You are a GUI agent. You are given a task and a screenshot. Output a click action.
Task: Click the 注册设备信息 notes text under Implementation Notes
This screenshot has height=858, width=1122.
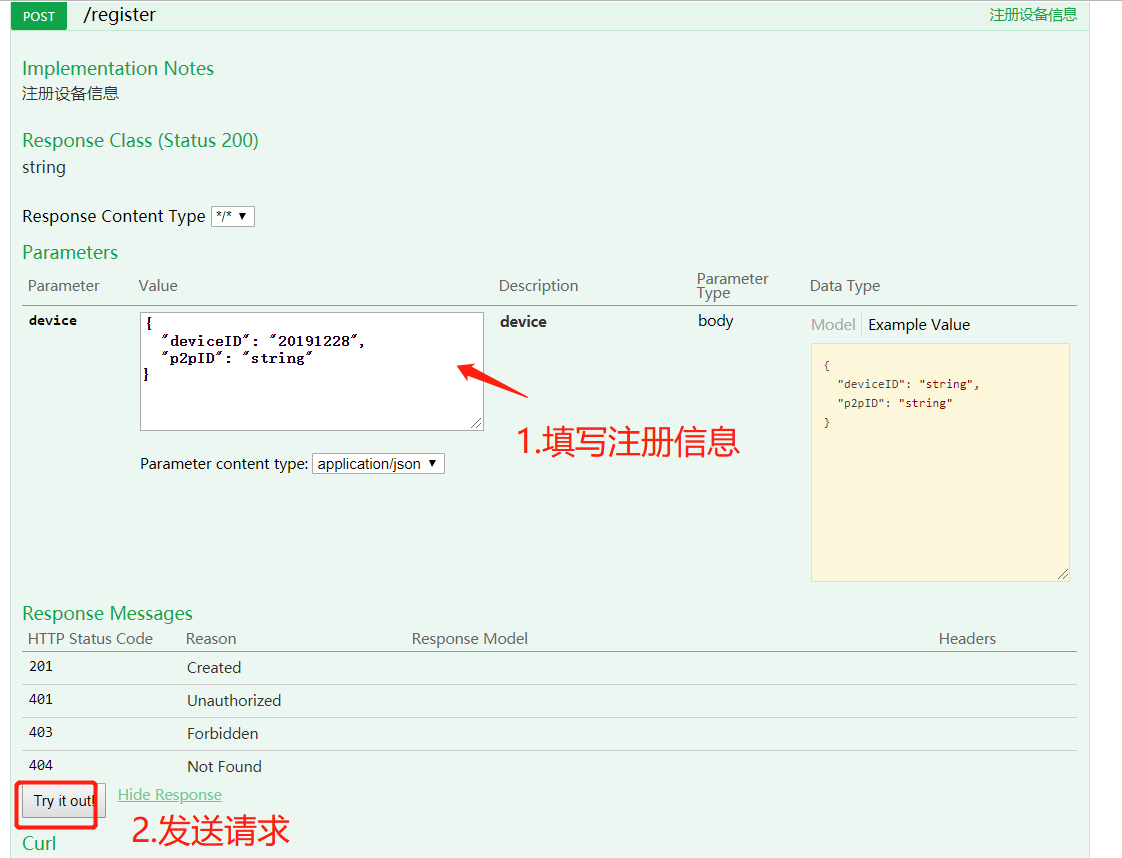70,94
